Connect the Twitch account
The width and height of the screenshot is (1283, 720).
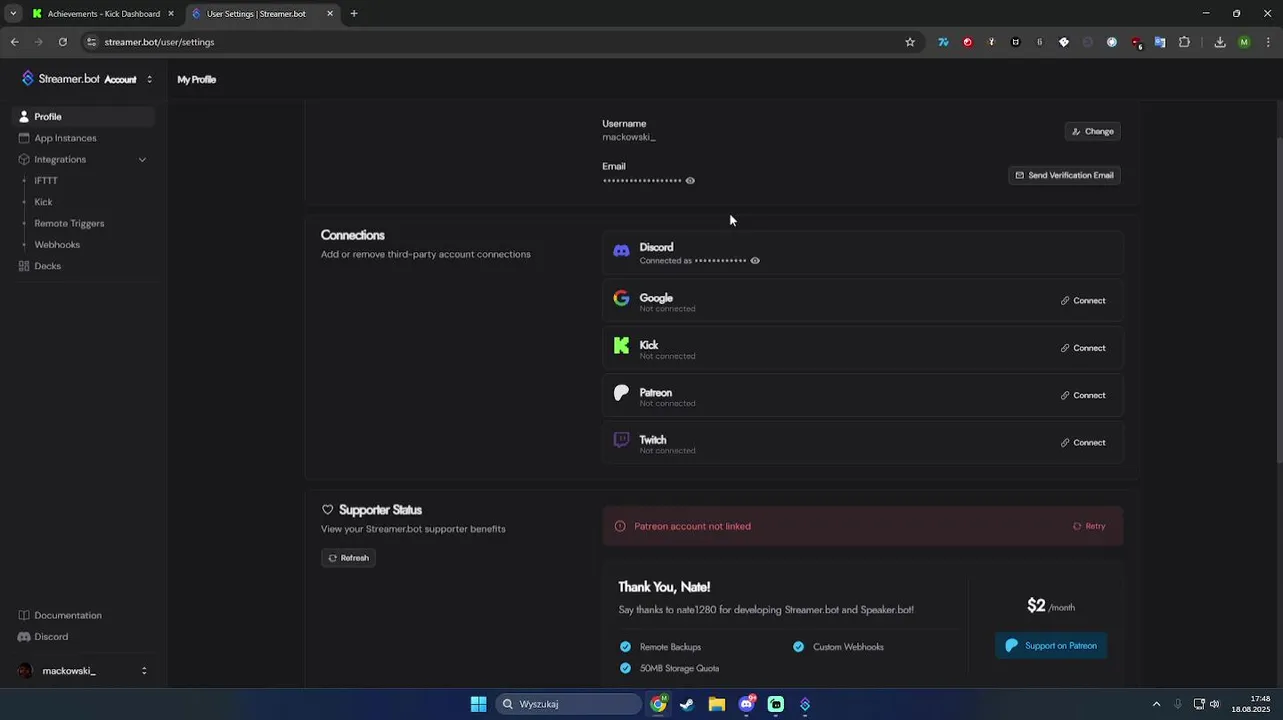click(x=1083, y=442)
